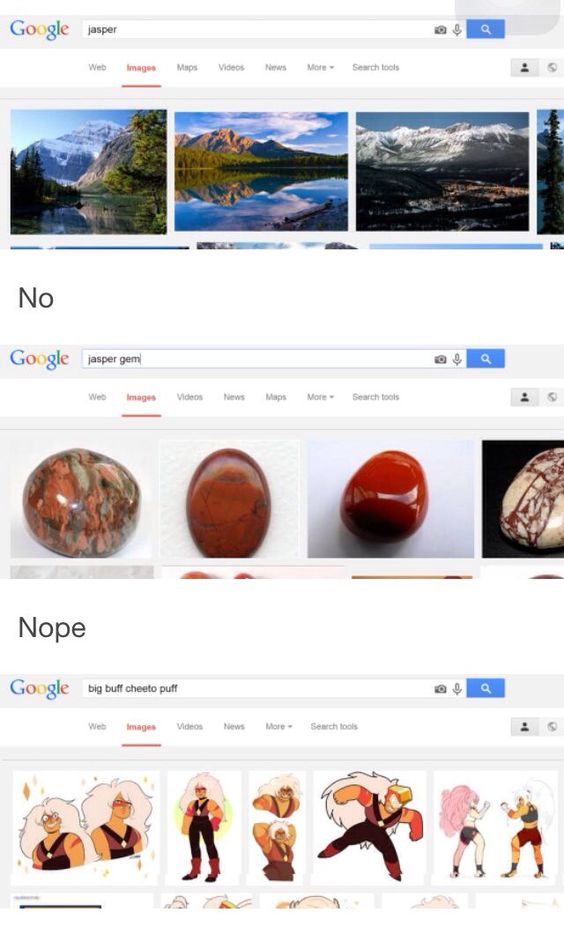Click the camera icon in the 'jasper gem' search box
The width and height of the screenshot is (564, 927).
pyautogui.click(x=440, y=359)
